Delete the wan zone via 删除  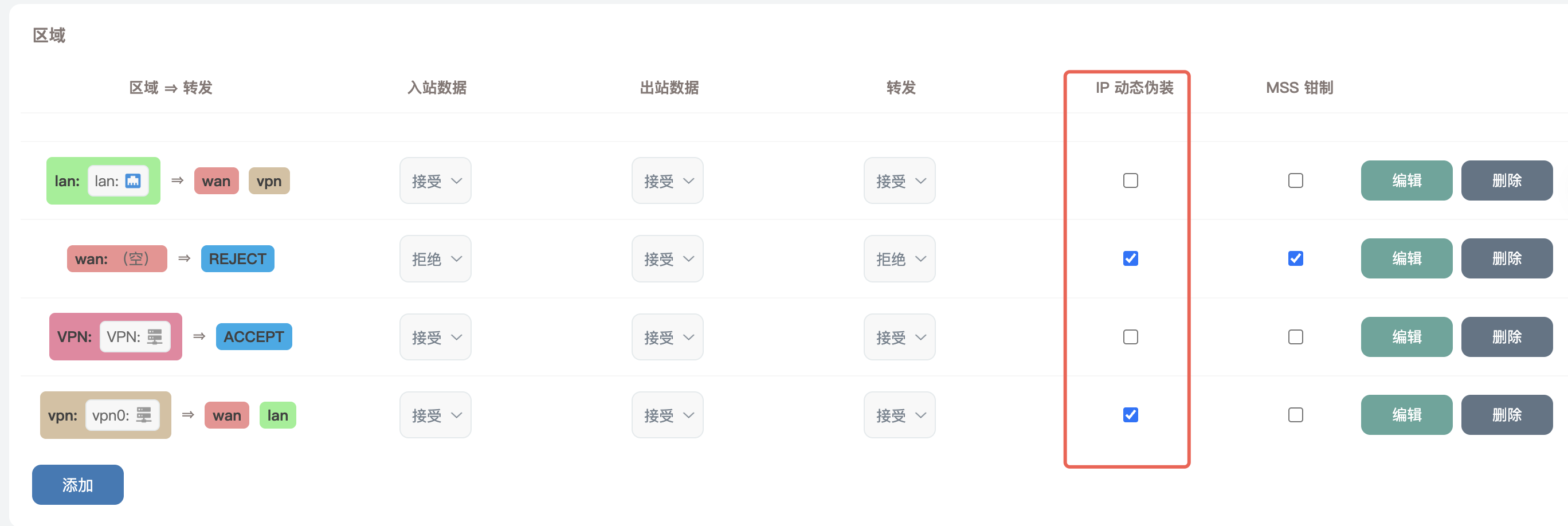[1507, 259]
